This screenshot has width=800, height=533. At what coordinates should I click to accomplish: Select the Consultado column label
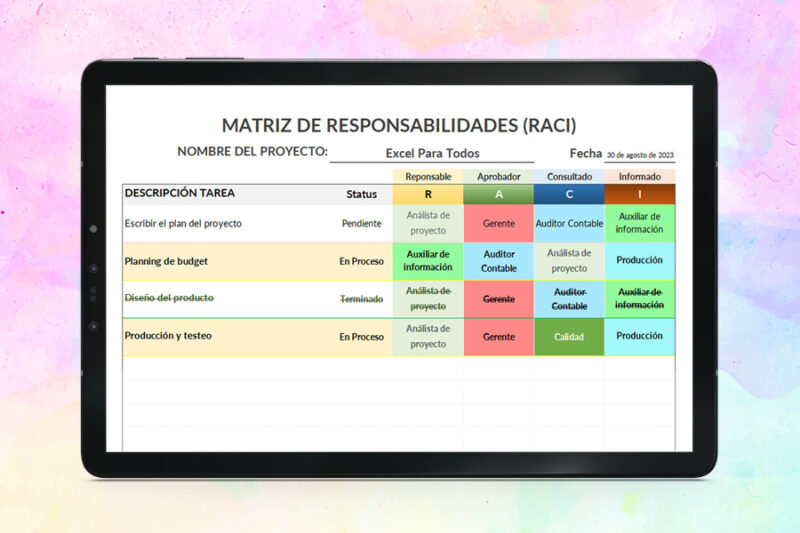[569, 176]
